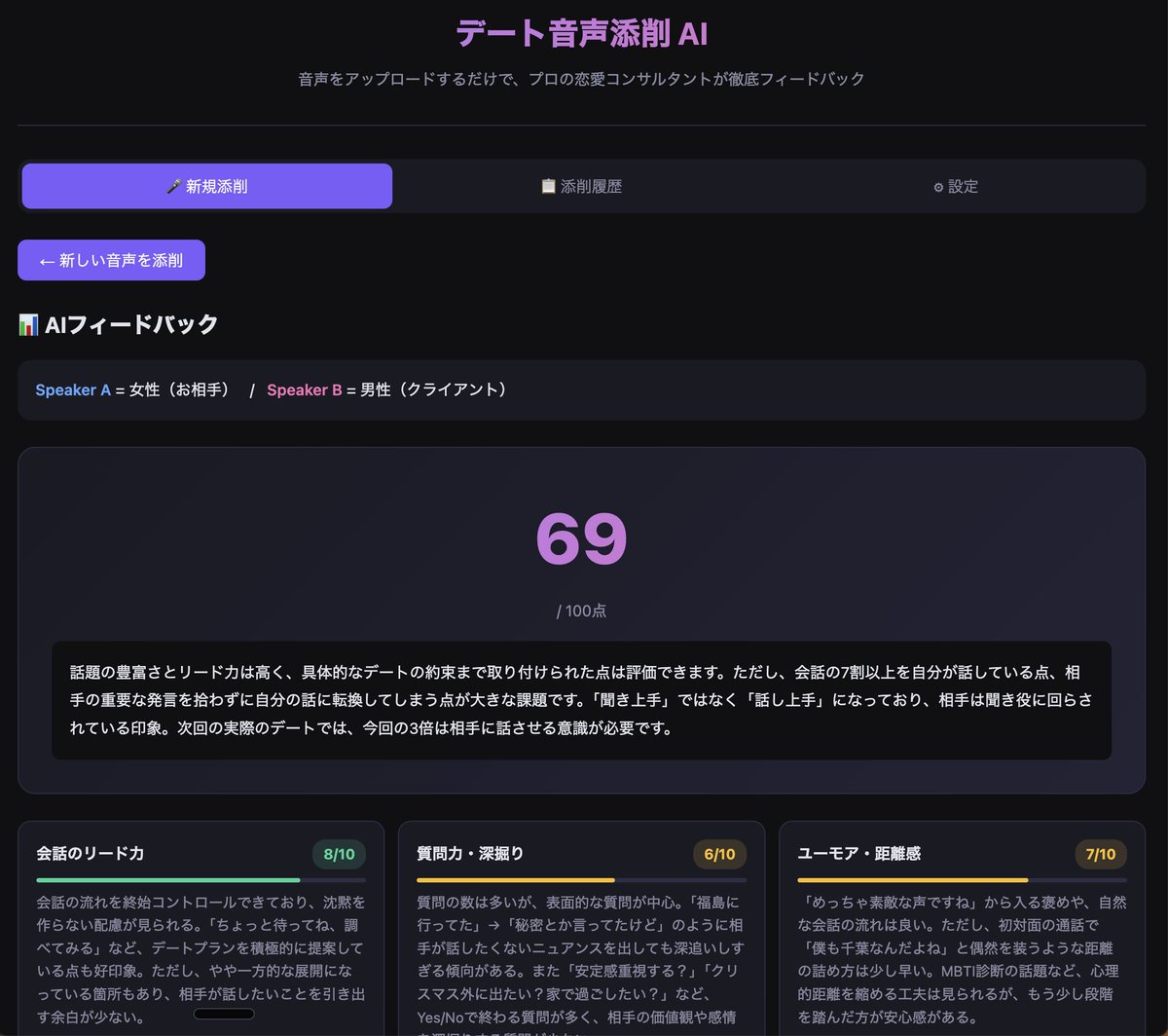
Task: Click the 会話のリード力 card title
Action: (91, 853)
